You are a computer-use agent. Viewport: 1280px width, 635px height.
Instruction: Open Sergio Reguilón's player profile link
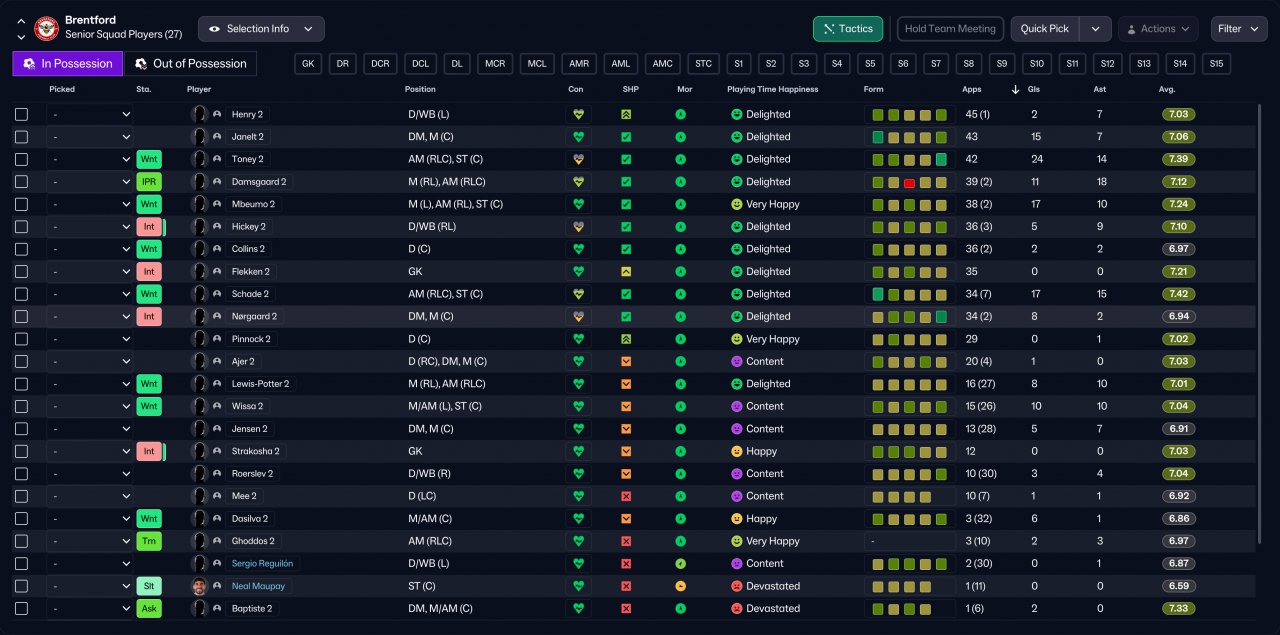click(x=264, y=564)
